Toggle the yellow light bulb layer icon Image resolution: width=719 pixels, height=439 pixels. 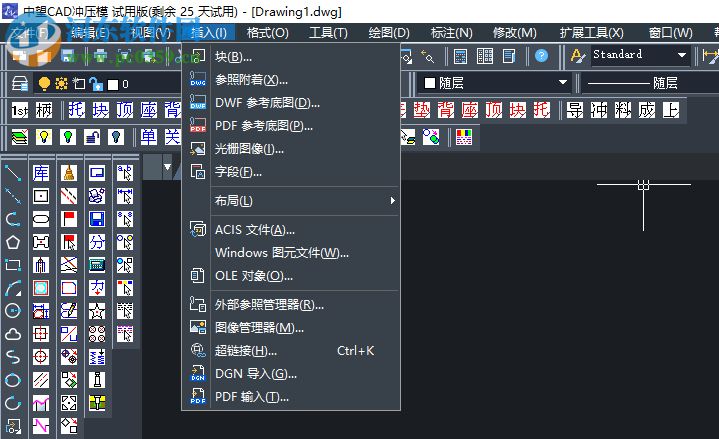point(44,137)
